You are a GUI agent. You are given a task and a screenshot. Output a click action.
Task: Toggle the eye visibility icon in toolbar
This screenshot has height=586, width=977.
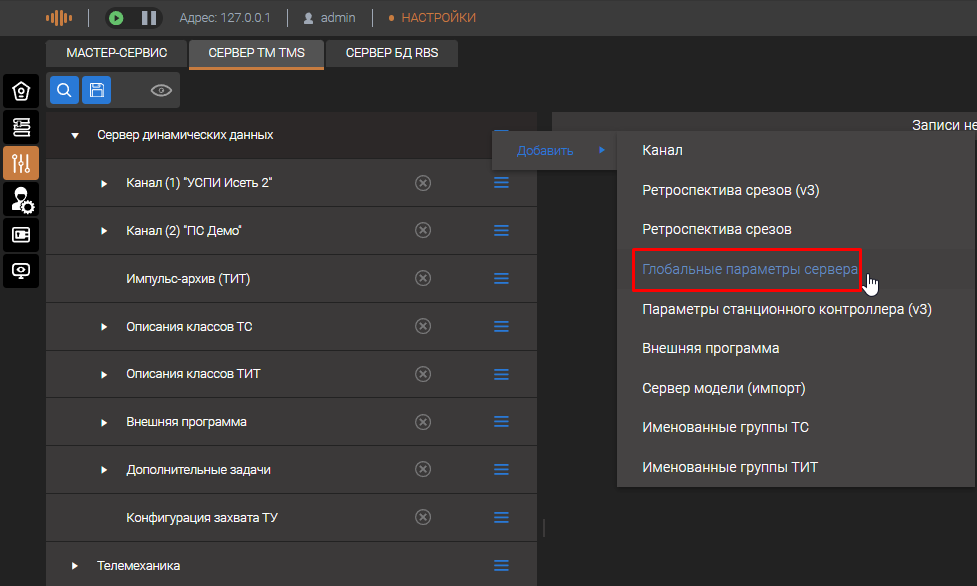161,91
